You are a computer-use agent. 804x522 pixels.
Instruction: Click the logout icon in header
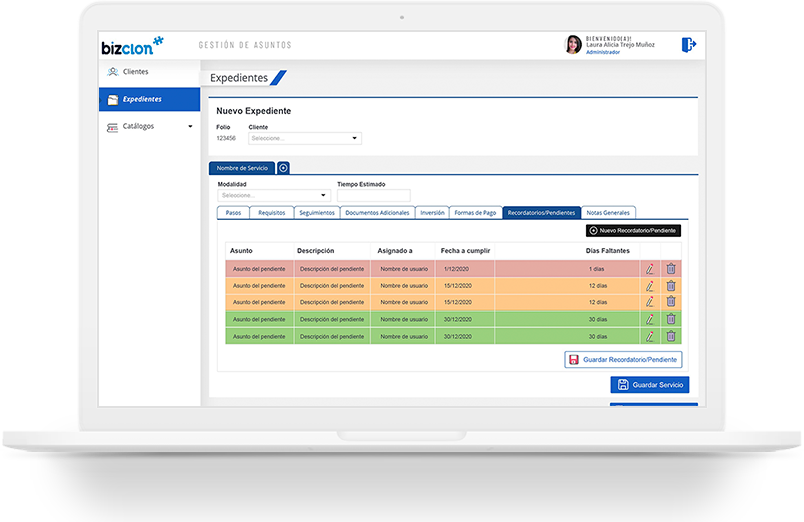click(688, 45)
